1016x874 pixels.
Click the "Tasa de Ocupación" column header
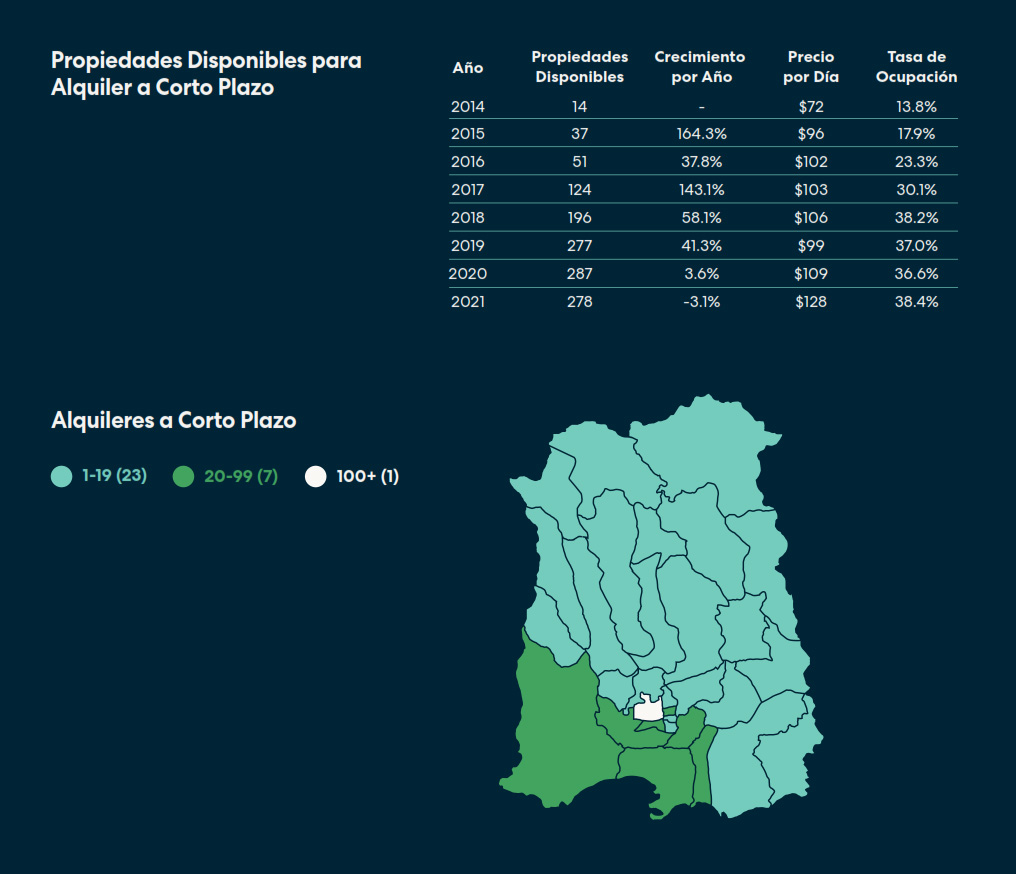click(x=916, y=67)
